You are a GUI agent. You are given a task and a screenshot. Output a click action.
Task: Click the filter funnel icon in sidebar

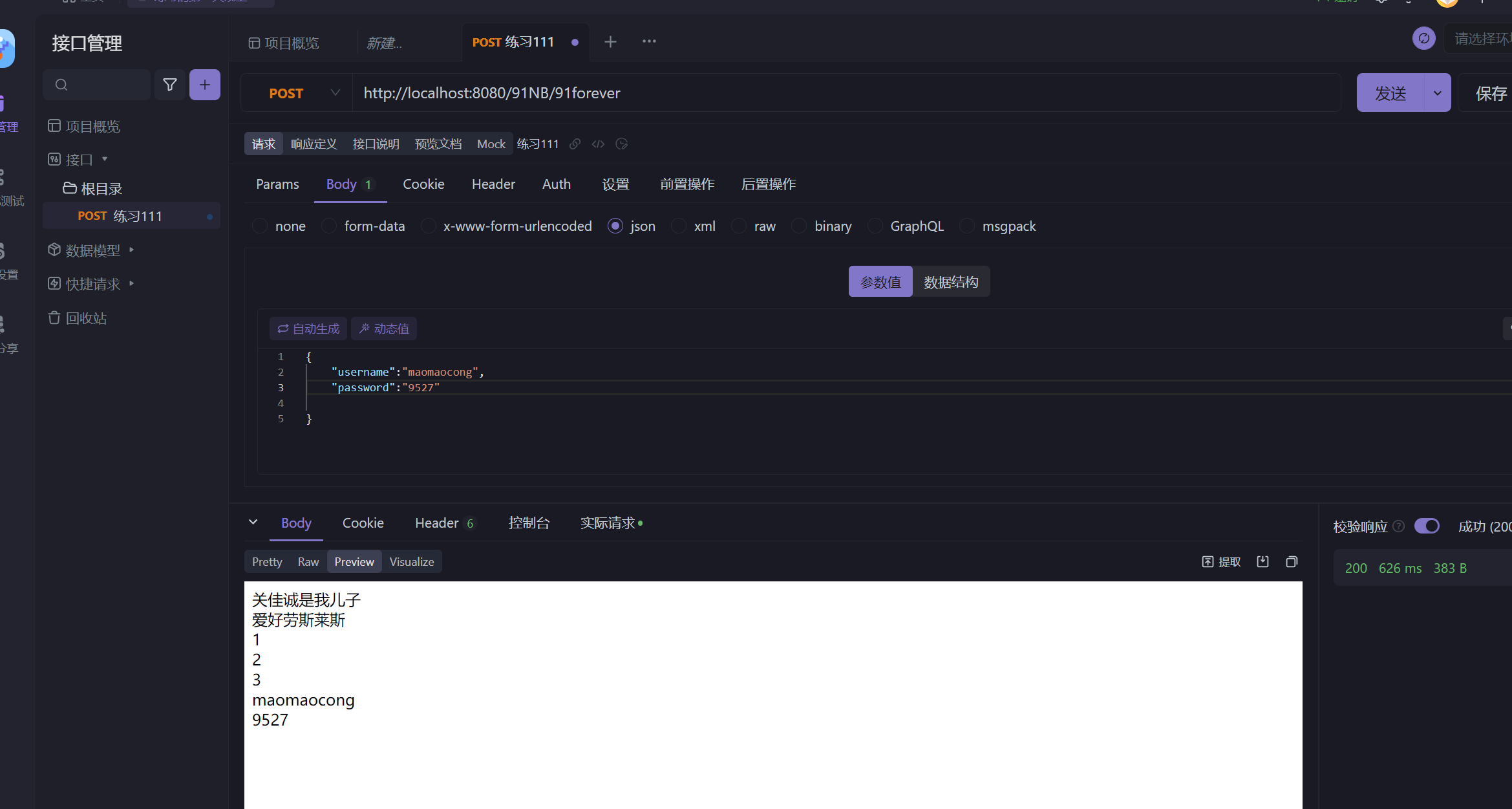pyautogui.click(x=169, y=85)
